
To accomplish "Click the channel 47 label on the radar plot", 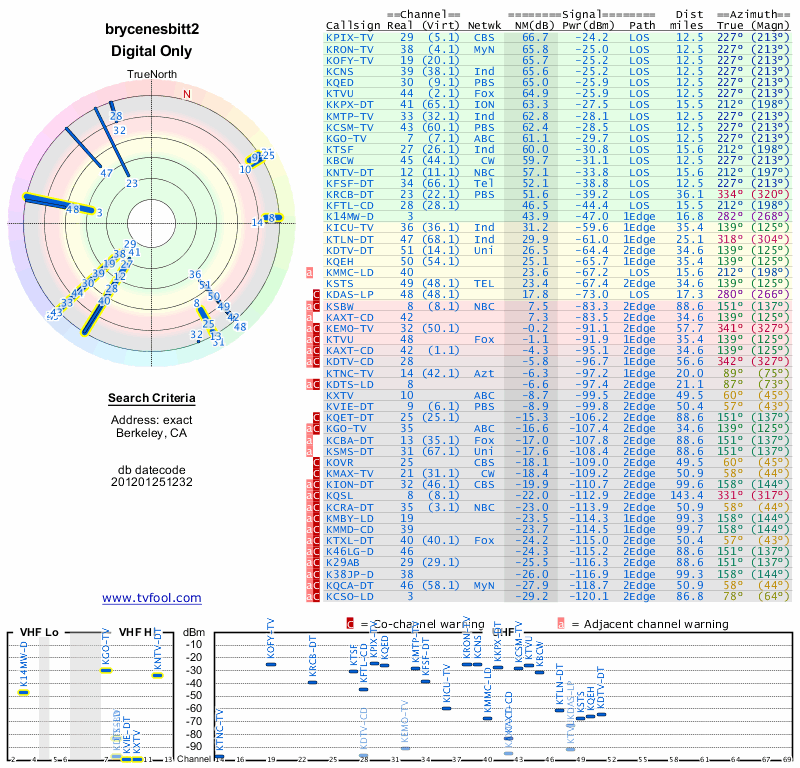I will 106,173.
